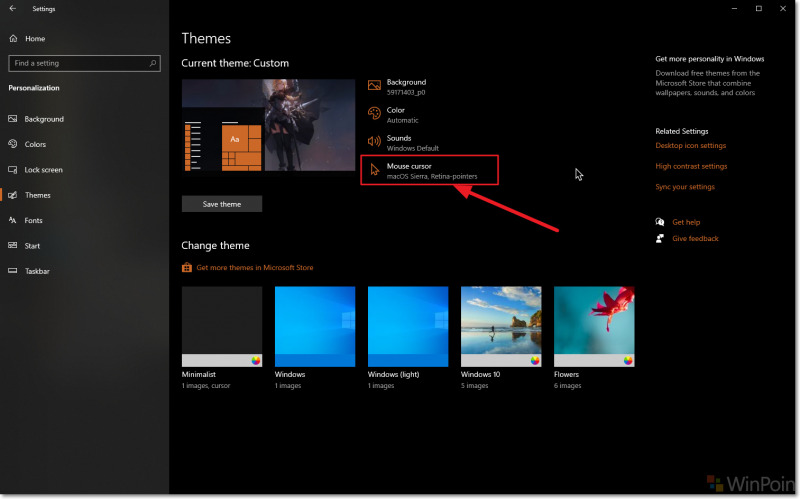Viewport: 800px width, 499px height.
Task: Go to Lock screen settings
Action: (43, 170)
